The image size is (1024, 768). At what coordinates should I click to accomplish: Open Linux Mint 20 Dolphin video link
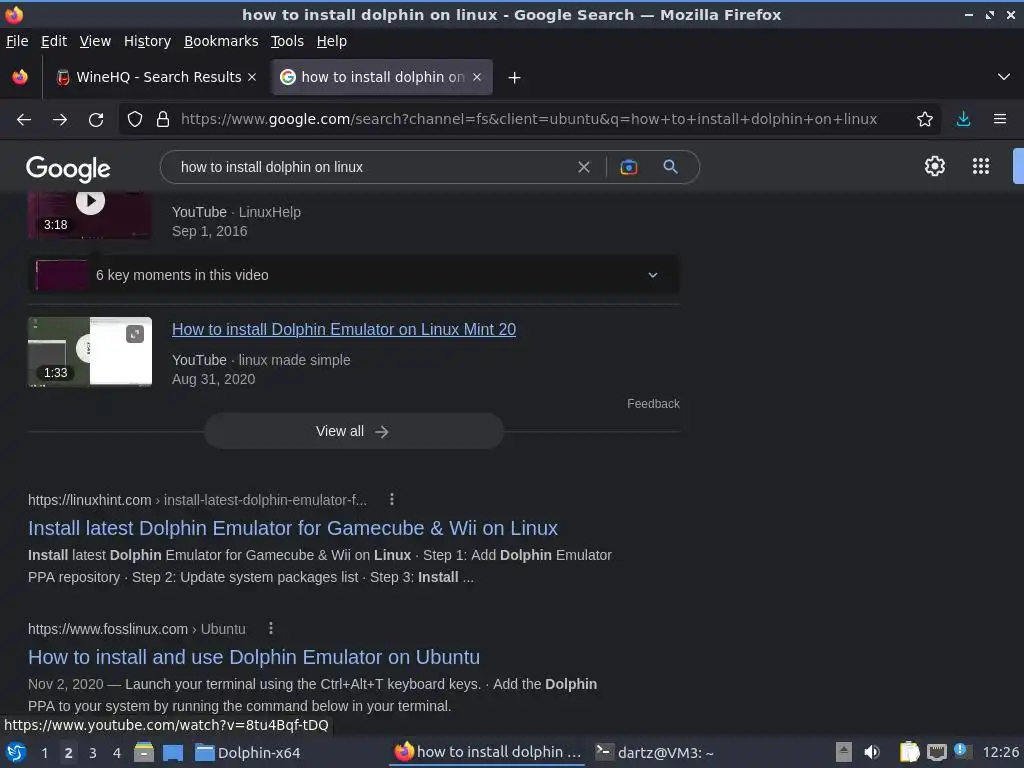(x=344, y=329)
